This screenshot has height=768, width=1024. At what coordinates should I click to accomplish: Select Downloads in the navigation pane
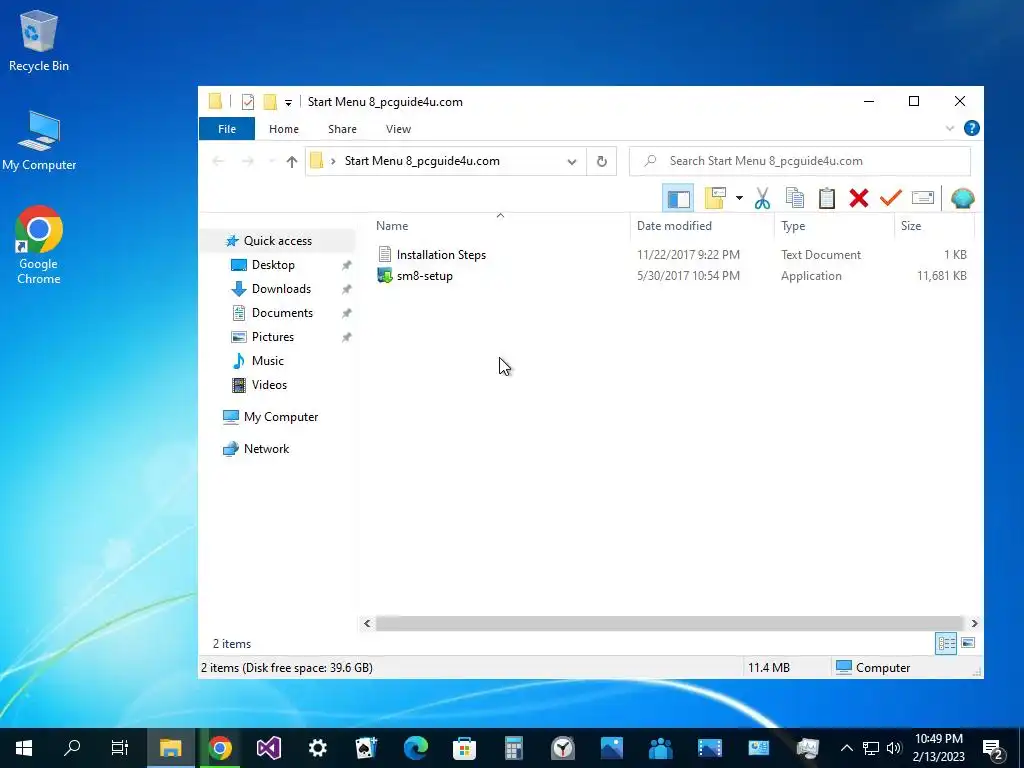[x=281, y=289]
